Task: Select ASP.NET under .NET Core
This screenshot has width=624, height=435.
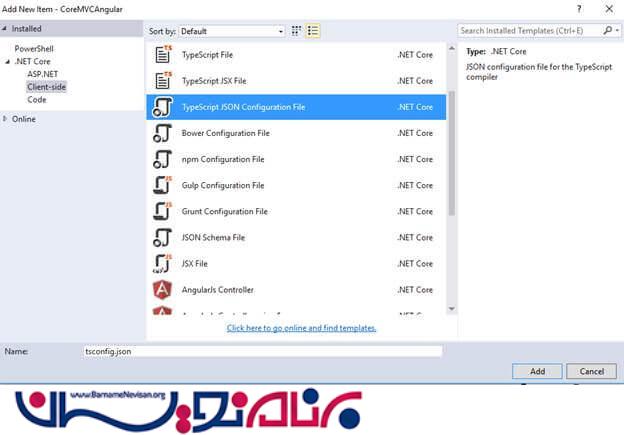Action: pos(43,74)
